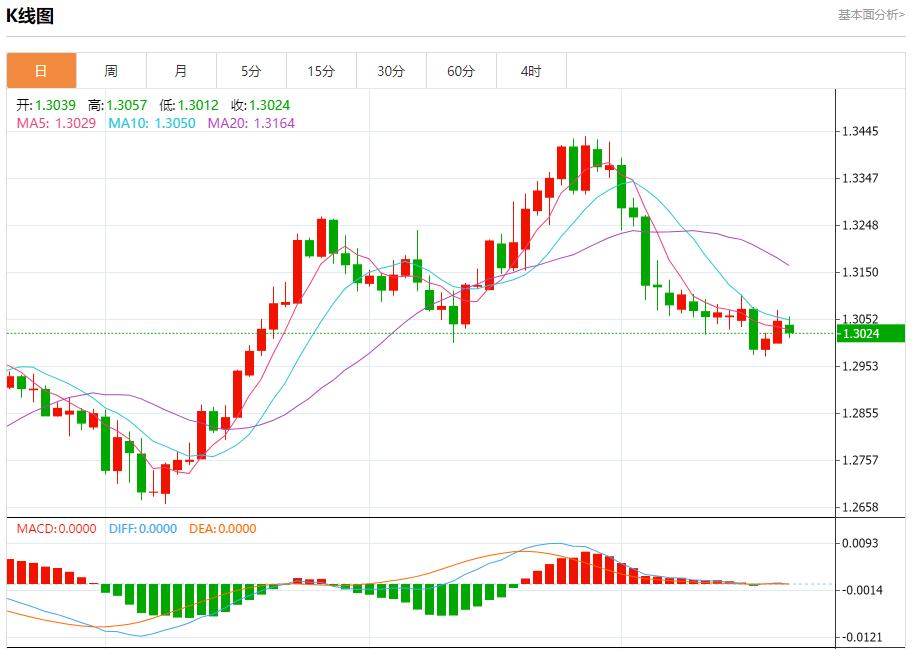This screenshot has height=649, width=912.
Task: Switch to the 4时 timeframe tab
Action: point(531,71)
